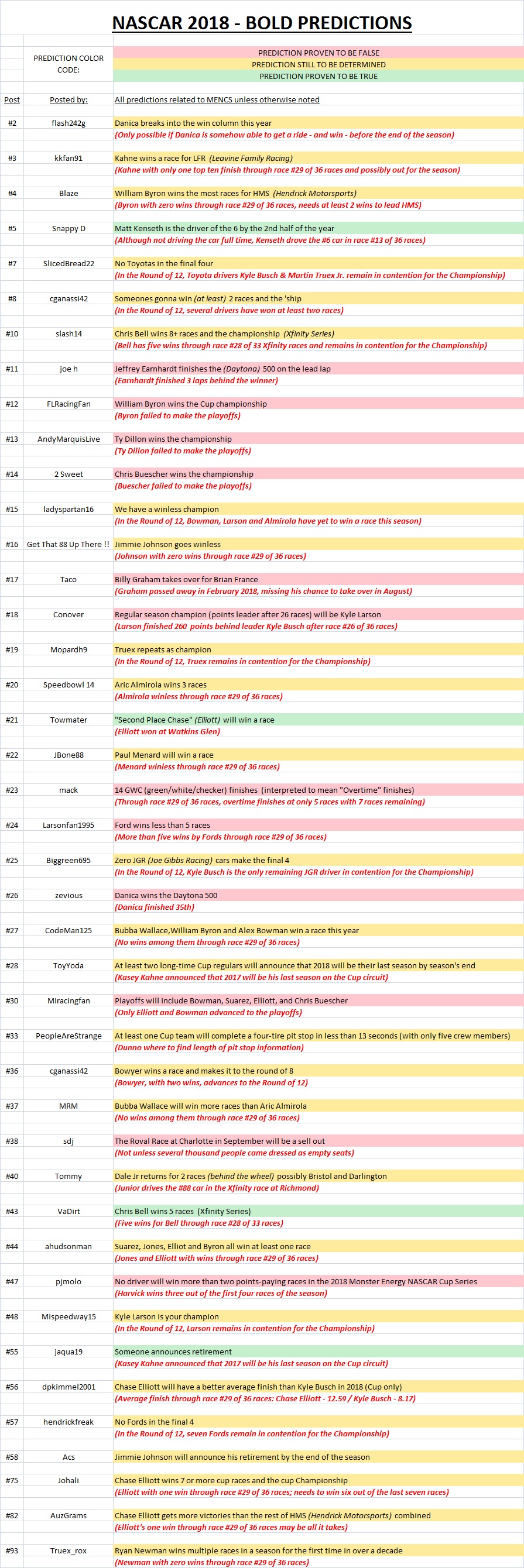The width and height of the screenshot is (524, 1568).
Task: Select the poster name PeopleAreStrange
Action: click(x=69, y=1036)
